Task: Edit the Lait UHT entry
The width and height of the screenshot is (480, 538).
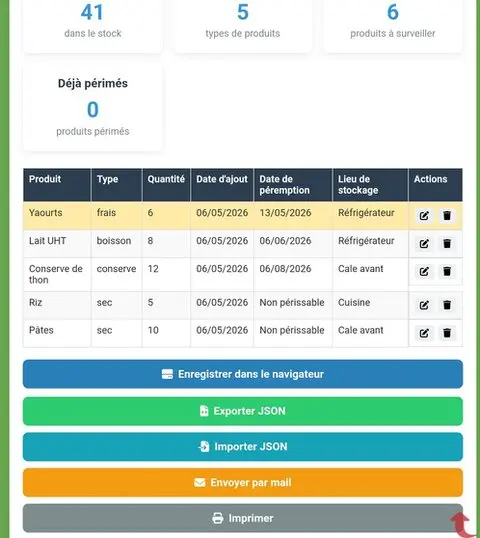Action: click(424, 244)
